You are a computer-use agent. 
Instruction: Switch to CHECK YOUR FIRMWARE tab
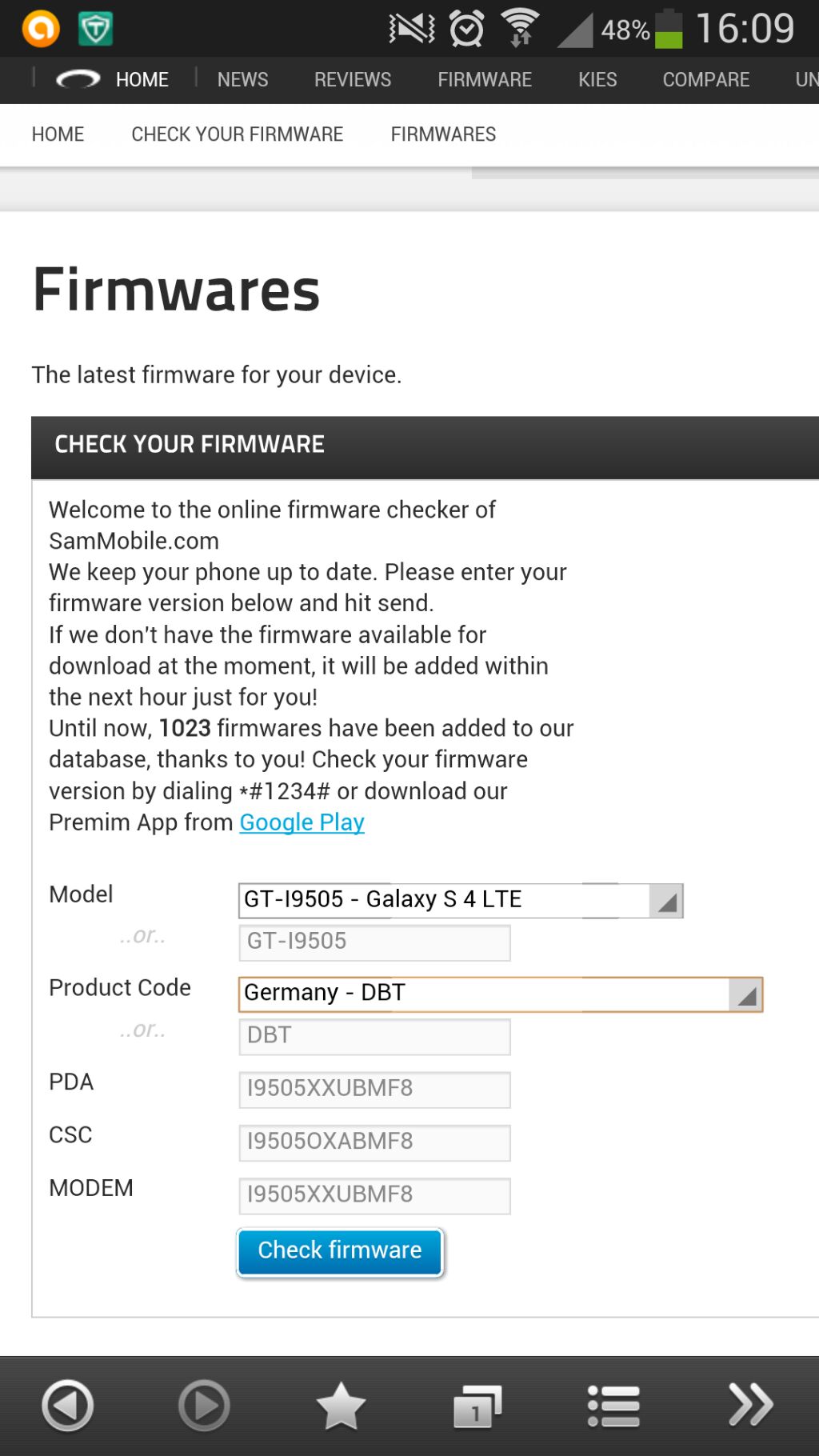(238, 134)
